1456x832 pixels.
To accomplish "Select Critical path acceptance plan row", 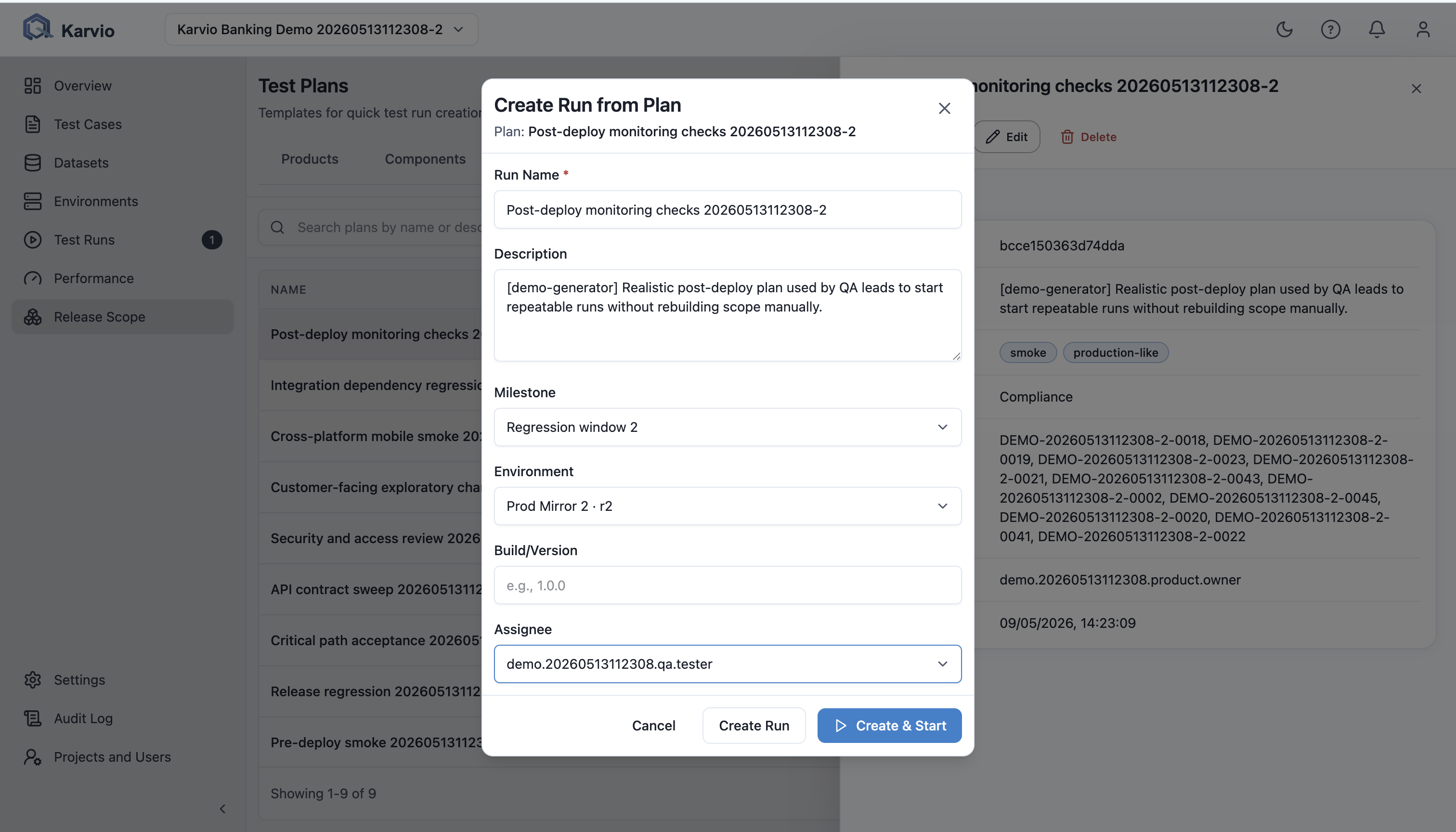I will (x=370, y=640).
